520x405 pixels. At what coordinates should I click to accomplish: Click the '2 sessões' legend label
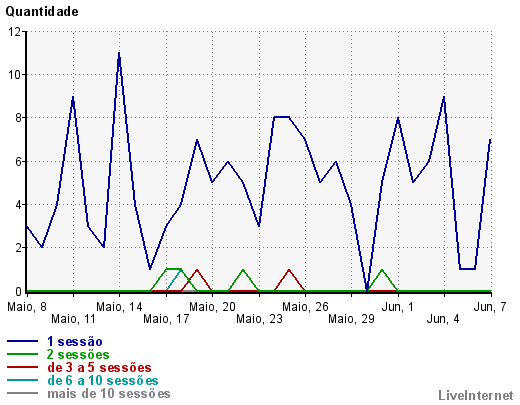coord(78,354)
